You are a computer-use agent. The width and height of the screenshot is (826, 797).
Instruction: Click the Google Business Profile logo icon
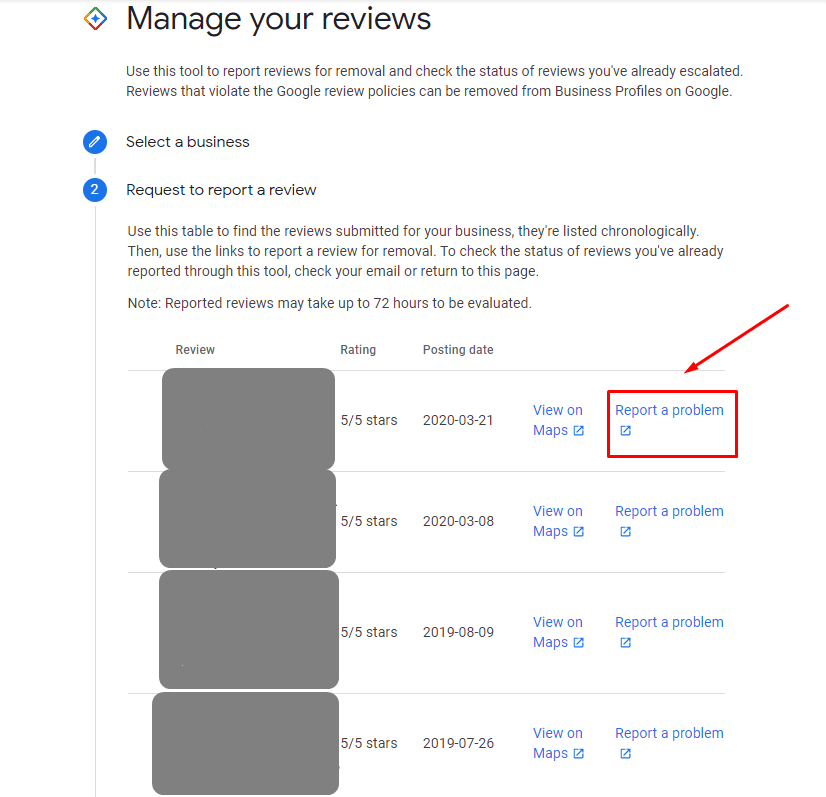pos(95,19)
